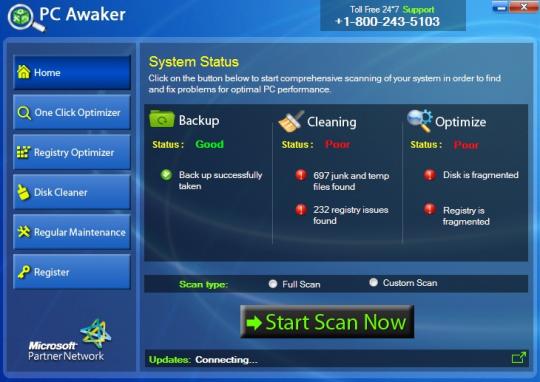Click the PC Awaker logo icon
This screenshot has height=382, width=540.
coord(26,18)
